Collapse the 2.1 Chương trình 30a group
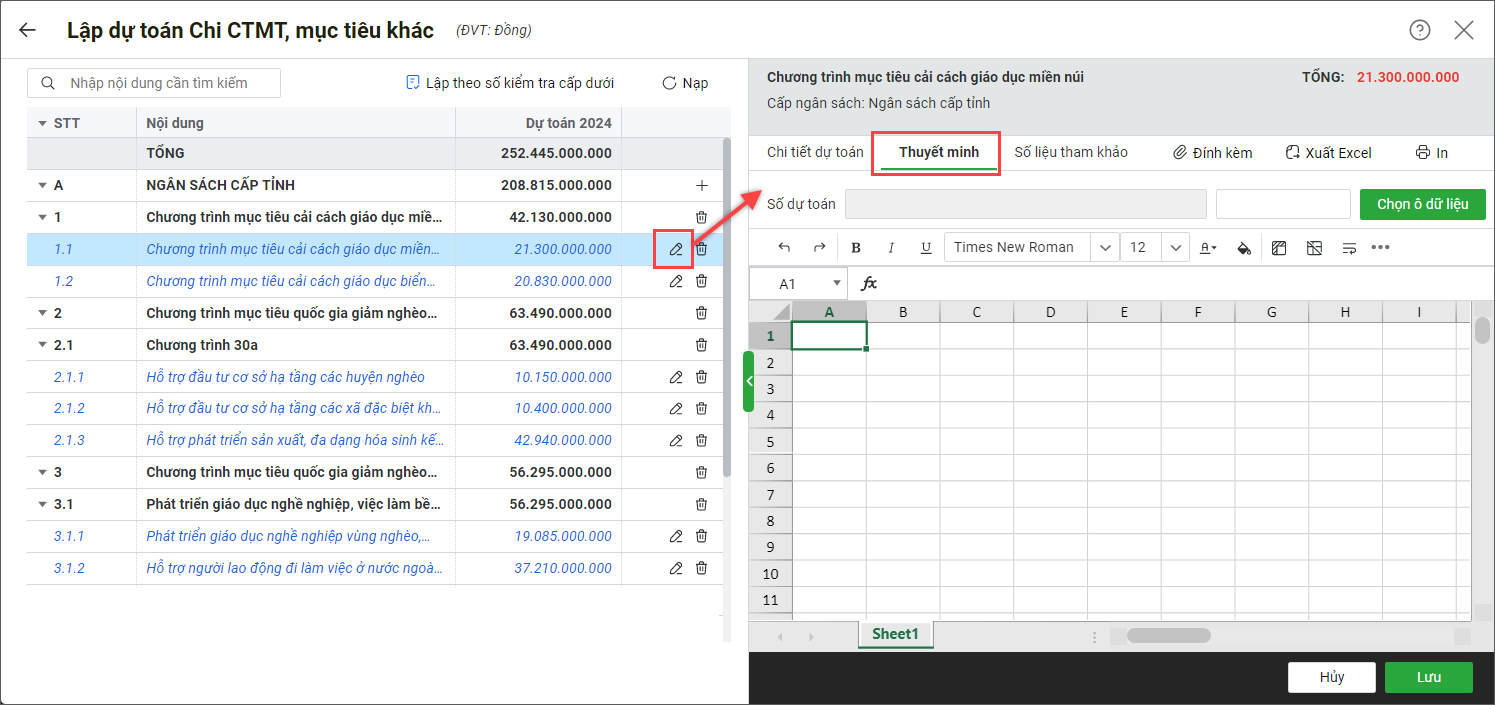Viewport: 1495px width, 705px height. coord(42,345)
